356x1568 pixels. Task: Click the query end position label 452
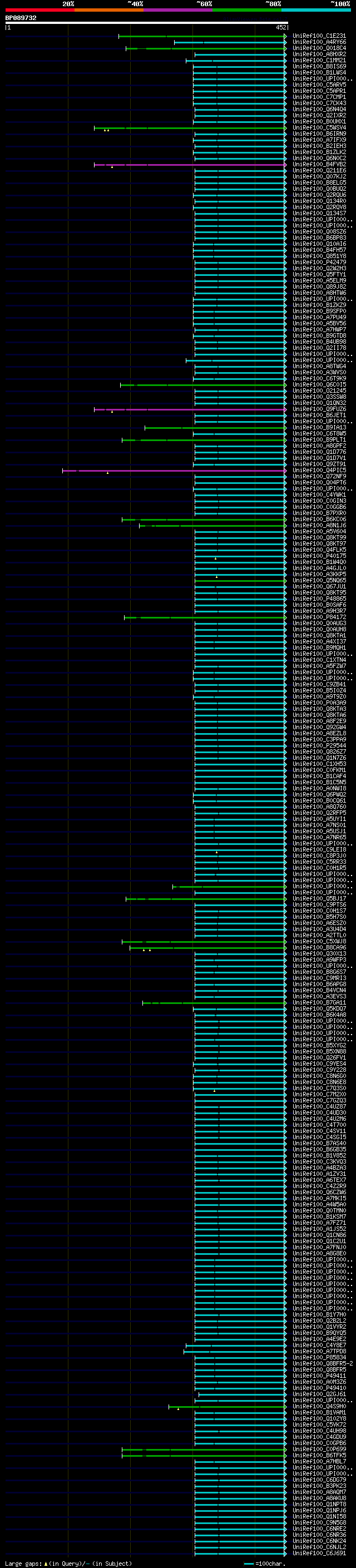click(280, 27)
